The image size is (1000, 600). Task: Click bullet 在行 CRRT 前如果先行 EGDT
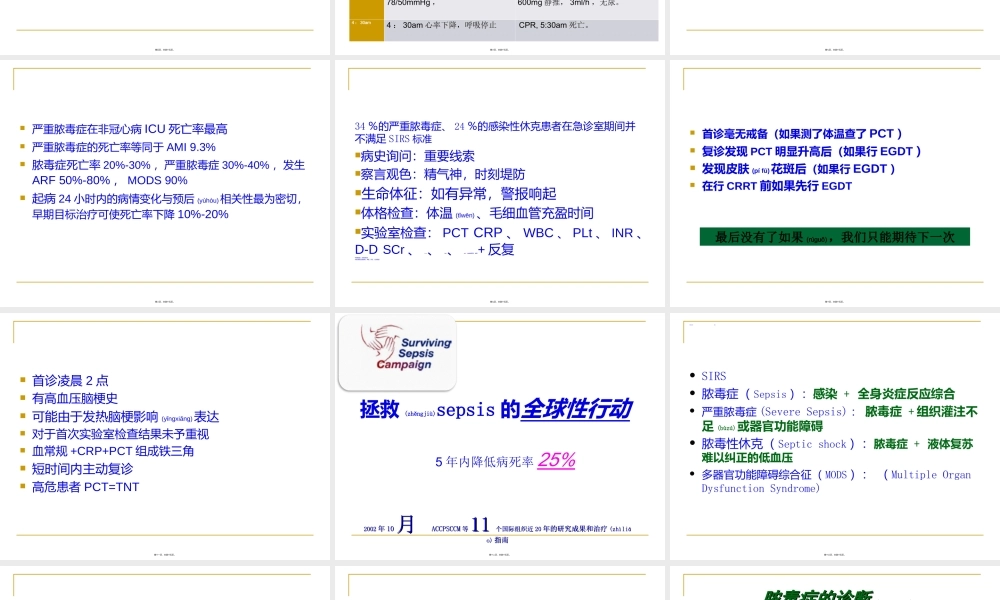[x=777, y=186]
